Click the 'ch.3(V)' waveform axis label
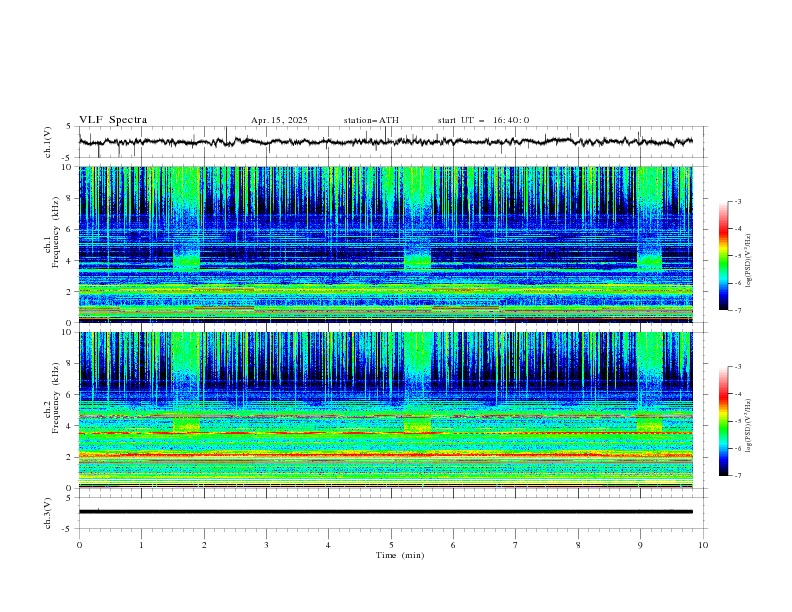 [x=47, y=513]
